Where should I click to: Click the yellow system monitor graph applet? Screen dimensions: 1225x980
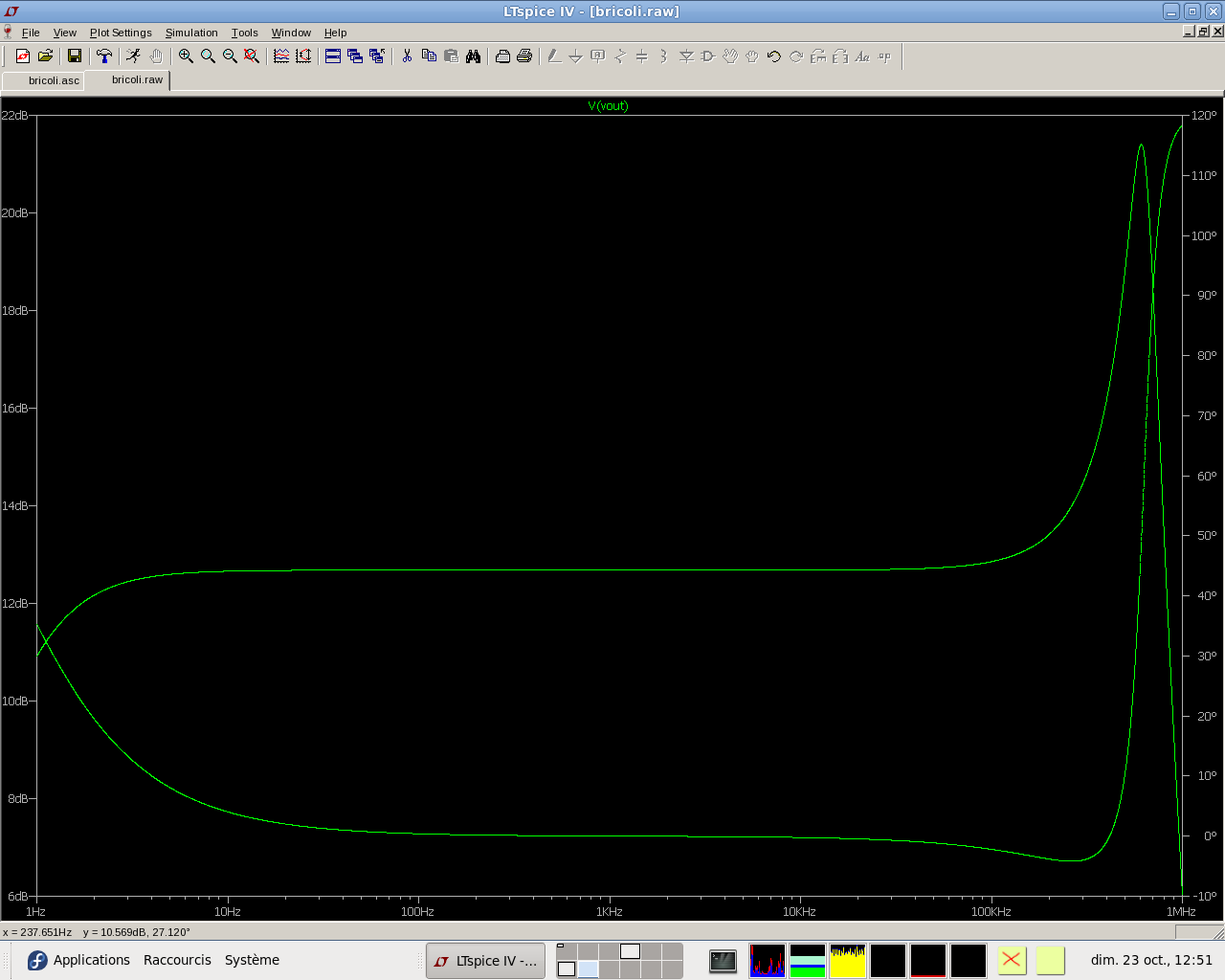[x=847, y=961]
